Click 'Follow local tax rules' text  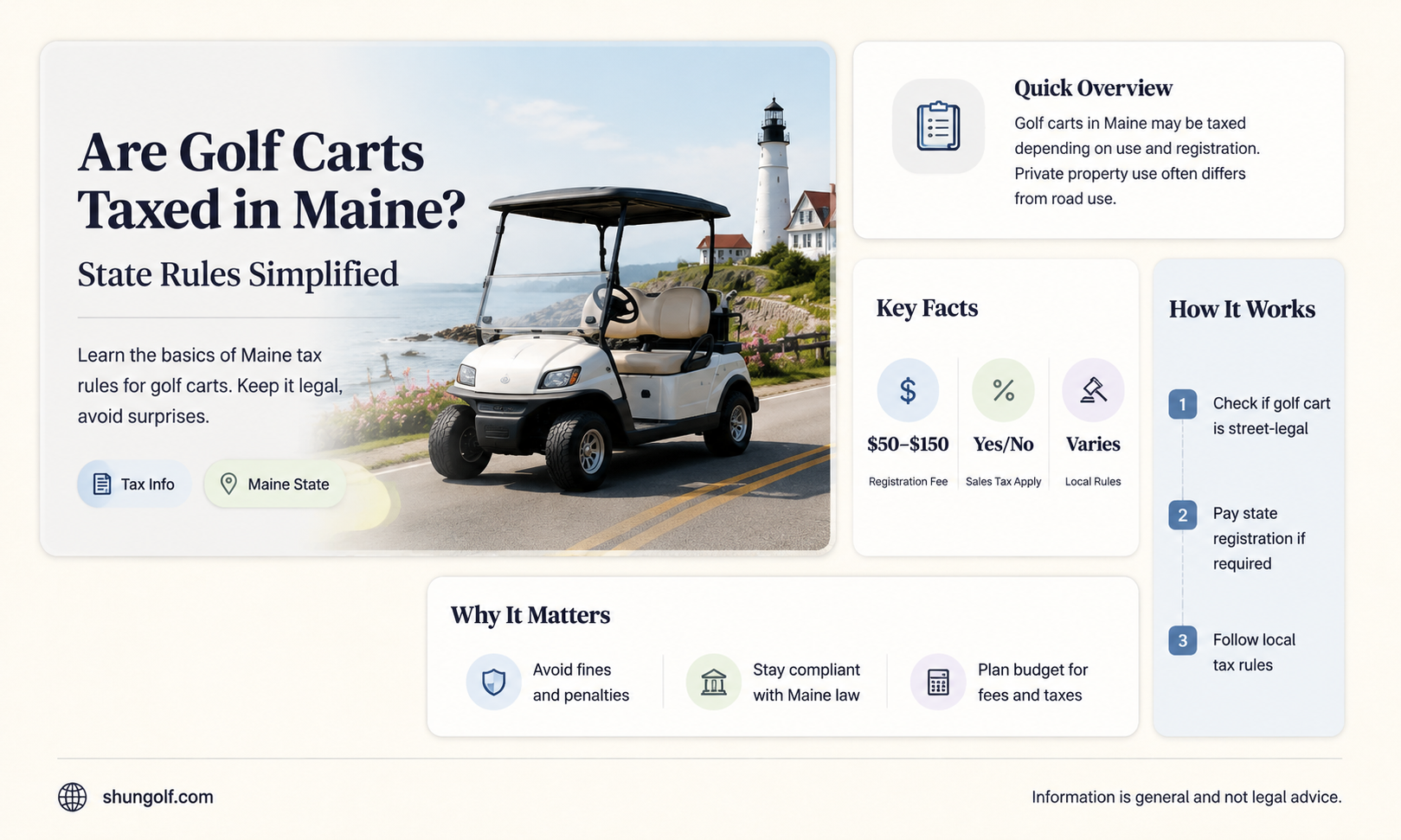pos(1254,652)
